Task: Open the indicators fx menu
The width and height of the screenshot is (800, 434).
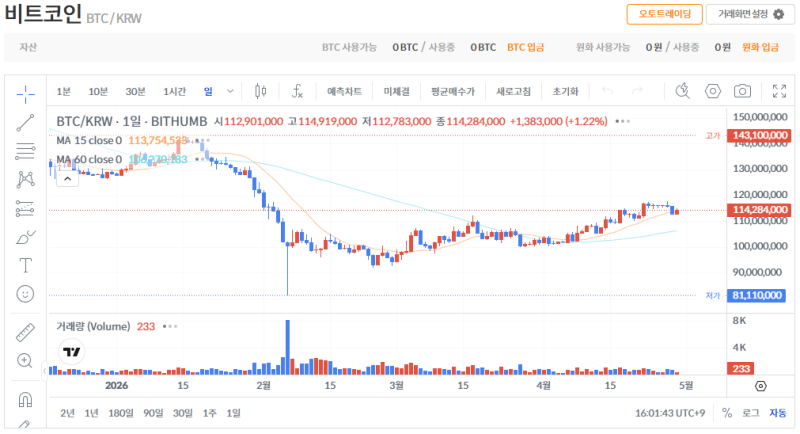Action: click(x=297, y=91)
